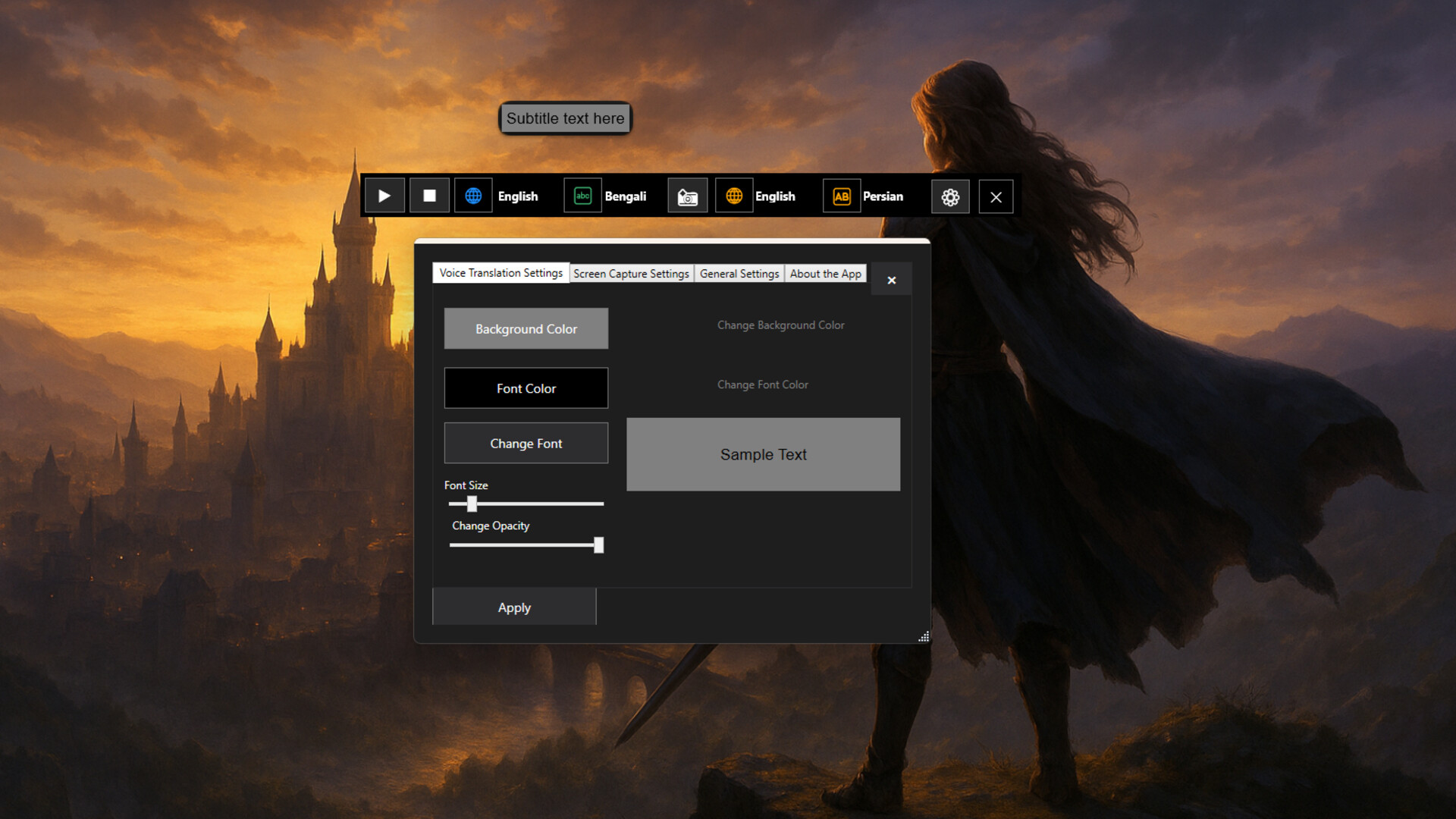Click the Stop icon on the toolbar
This screenshot has width=1456, height=819.
429,195
